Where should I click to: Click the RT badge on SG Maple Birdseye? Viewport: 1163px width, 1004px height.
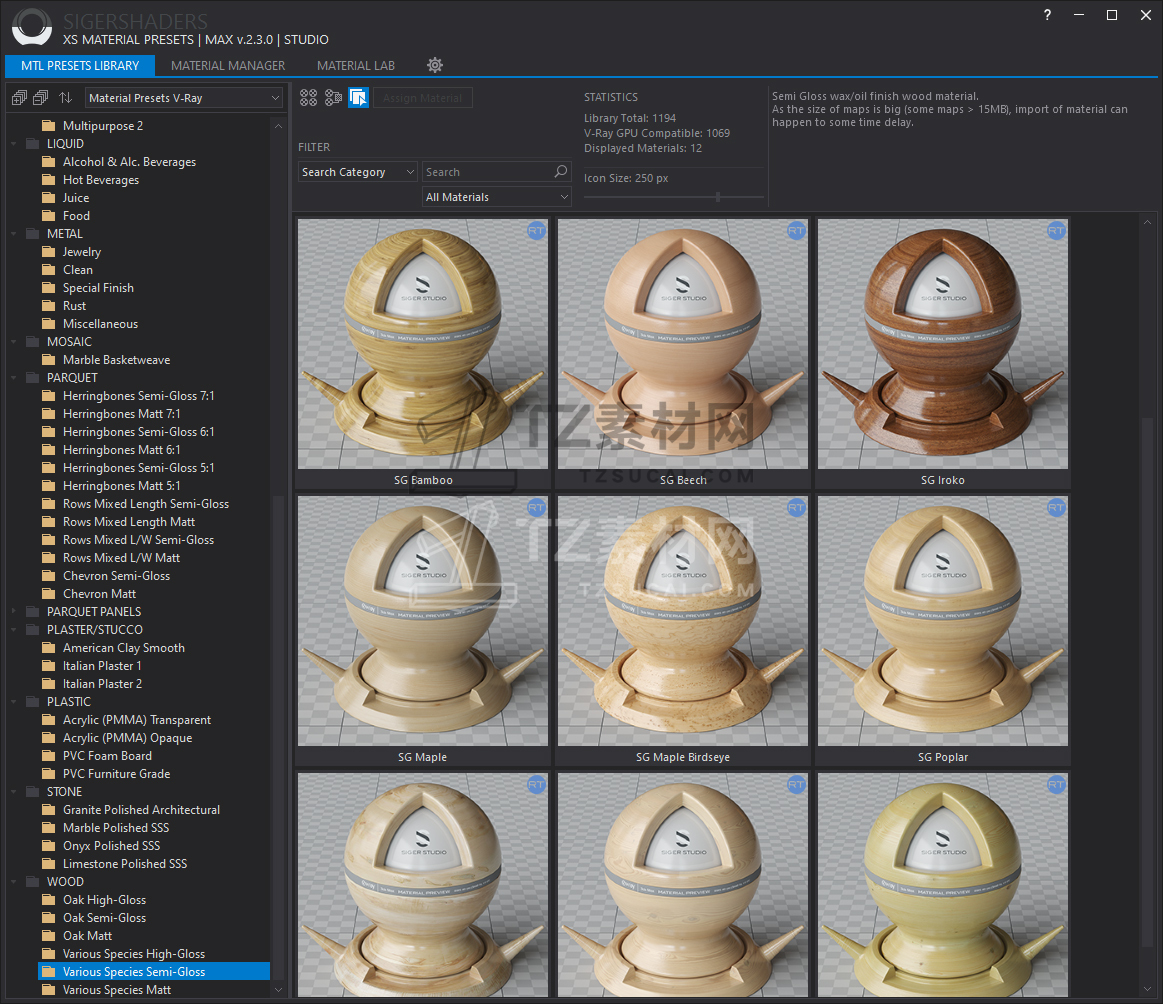click(x=796, y=507)
